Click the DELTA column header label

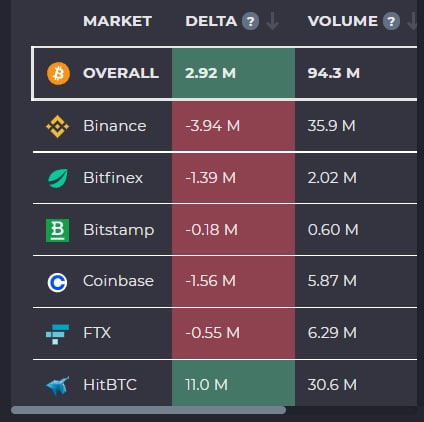point(211,21)
